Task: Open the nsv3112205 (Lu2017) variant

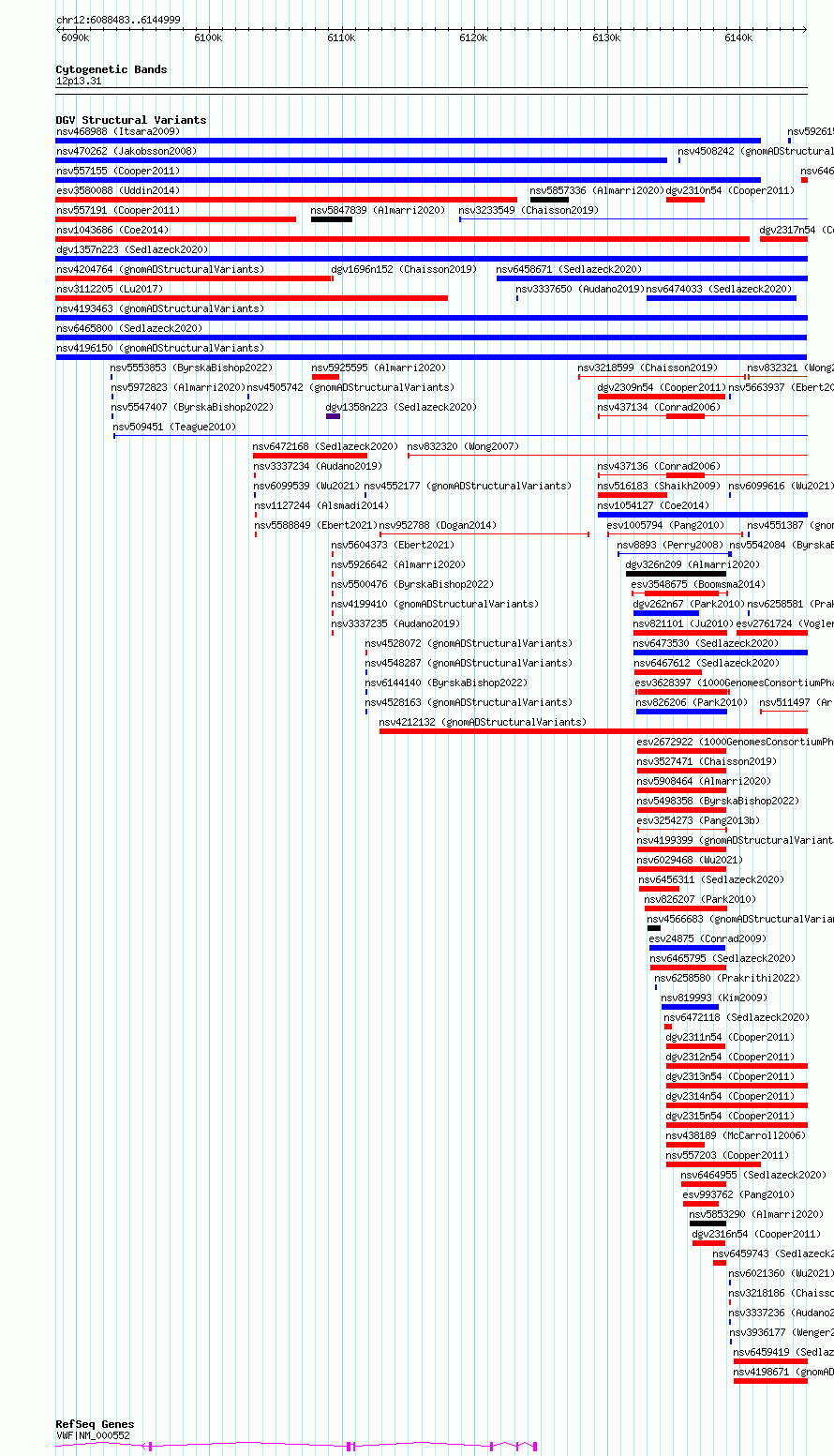Action: pyautogui.click(x=109, y=289)
